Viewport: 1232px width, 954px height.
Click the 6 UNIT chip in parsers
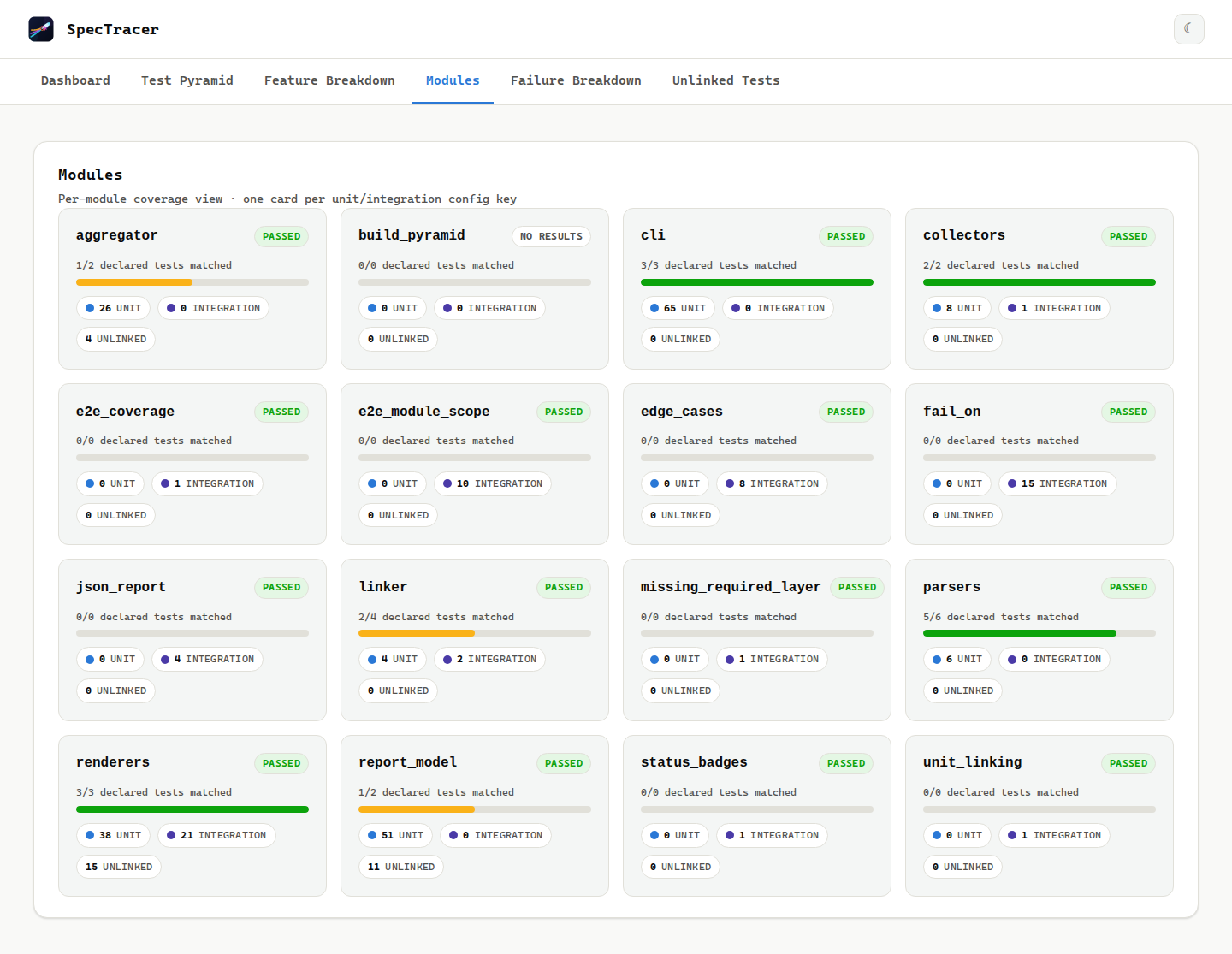(957, 659)
